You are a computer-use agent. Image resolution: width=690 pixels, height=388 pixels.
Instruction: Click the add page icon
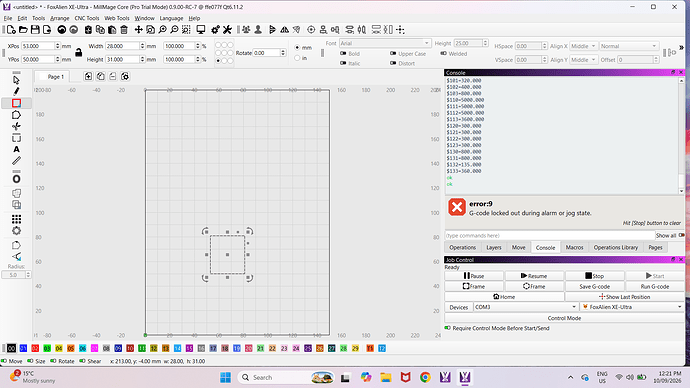(x=88, y=77)
